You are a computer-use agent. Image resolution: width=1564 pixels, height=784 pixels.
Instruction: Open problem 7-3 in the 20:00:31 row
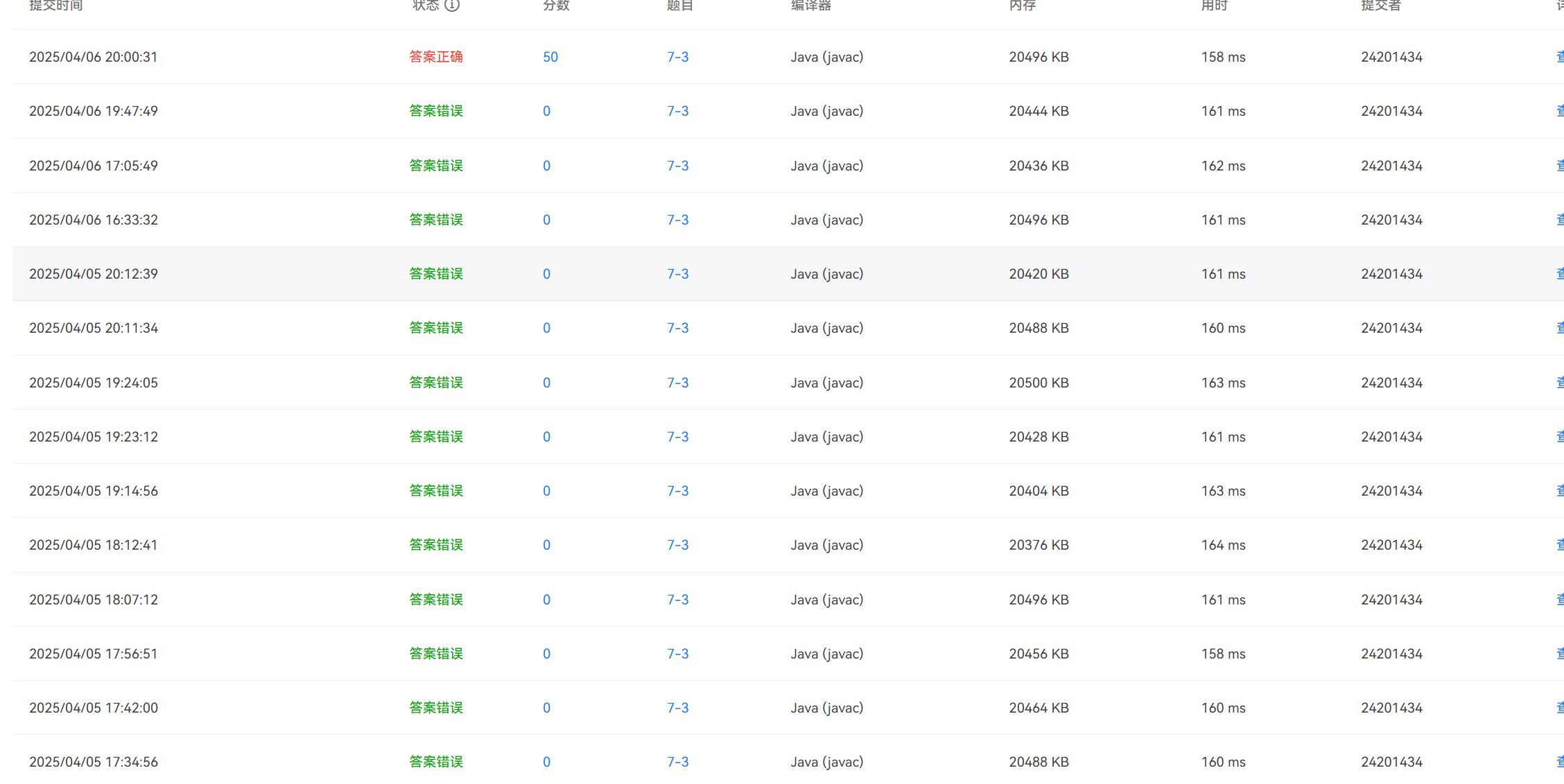677,57
